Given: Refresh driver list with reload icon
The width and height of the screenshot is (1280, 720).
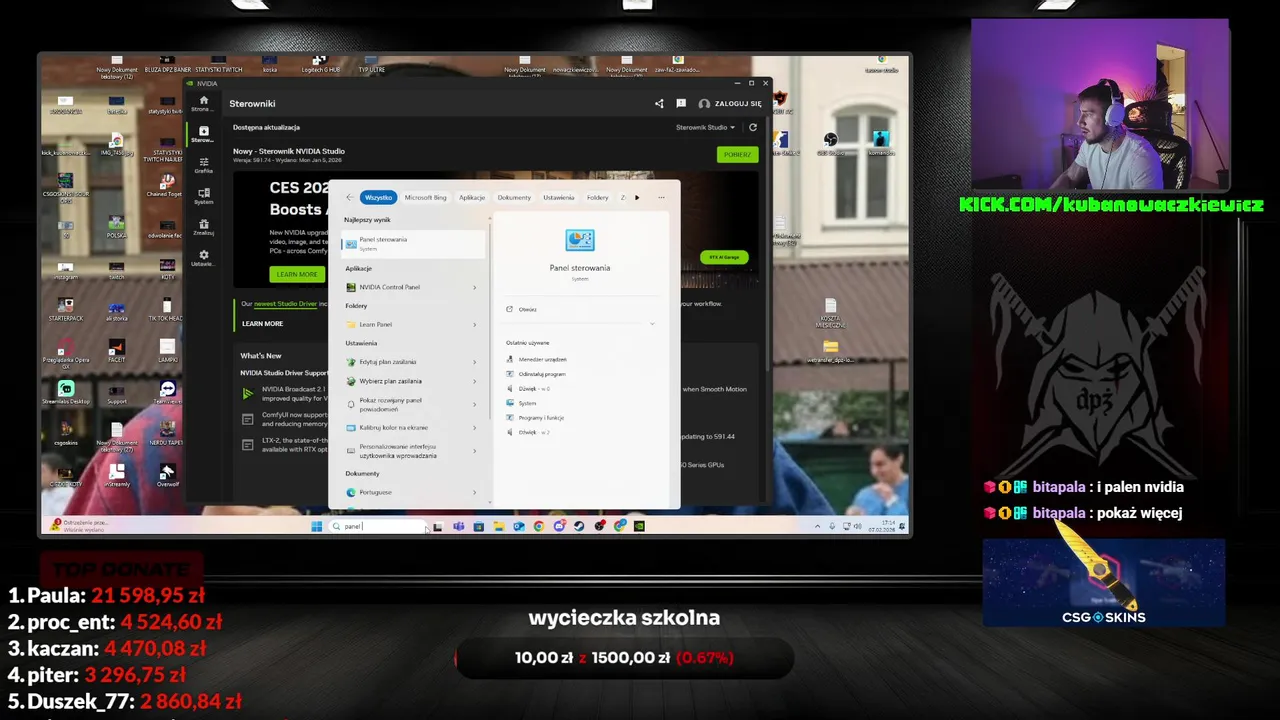Looking at the screenshot, I should click(x=753, y=127).
